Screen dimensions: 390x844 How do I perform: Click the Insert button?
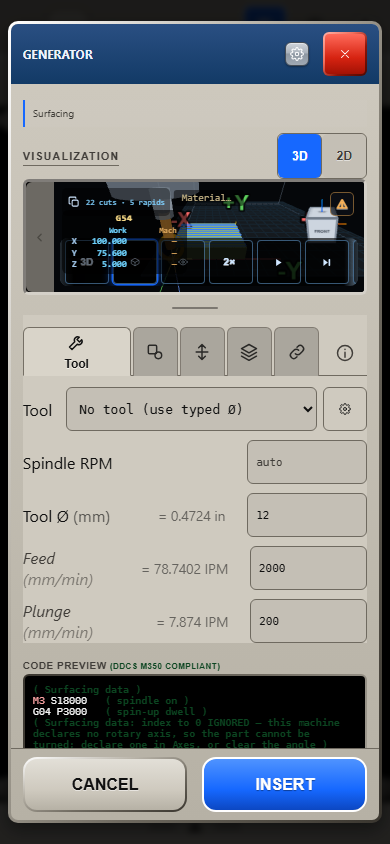285,784
